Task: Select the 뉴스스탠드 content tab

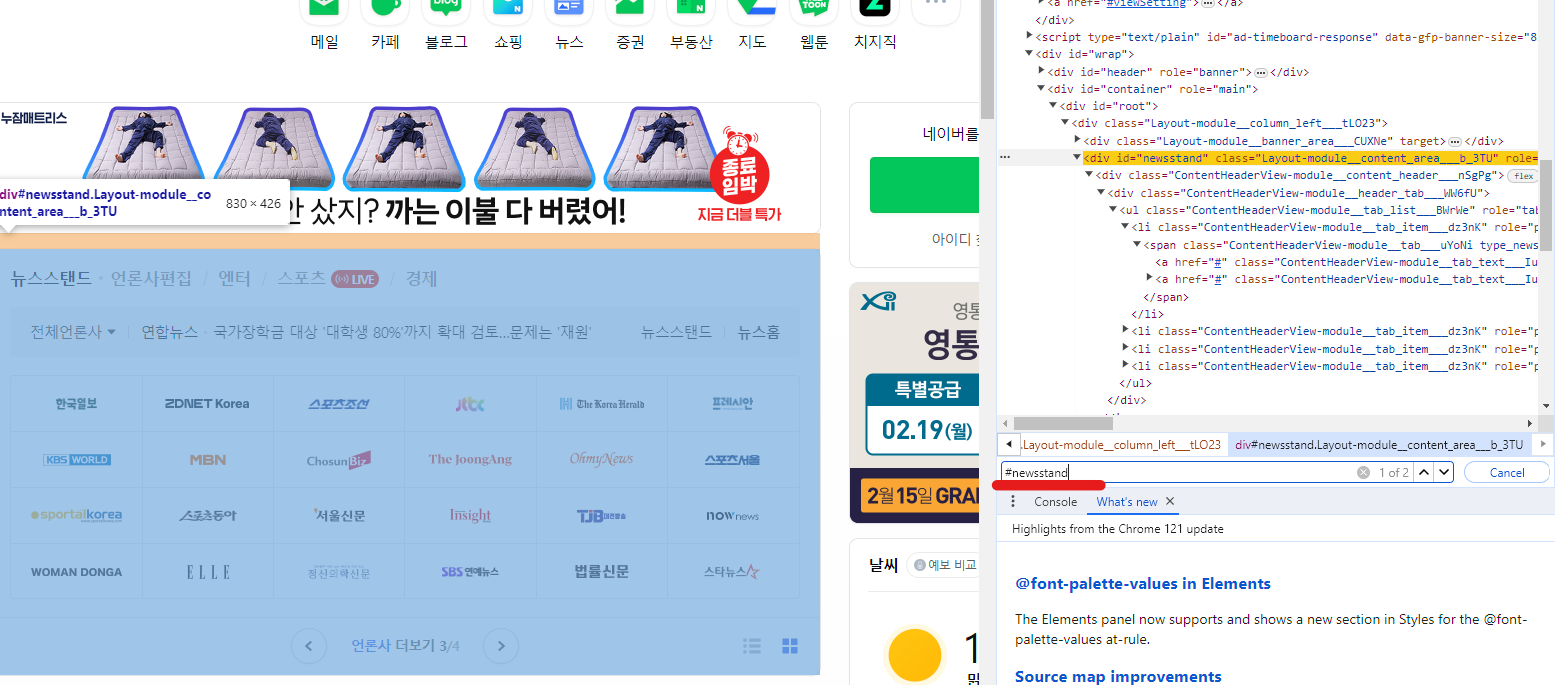Action: (x=51, y=279)
